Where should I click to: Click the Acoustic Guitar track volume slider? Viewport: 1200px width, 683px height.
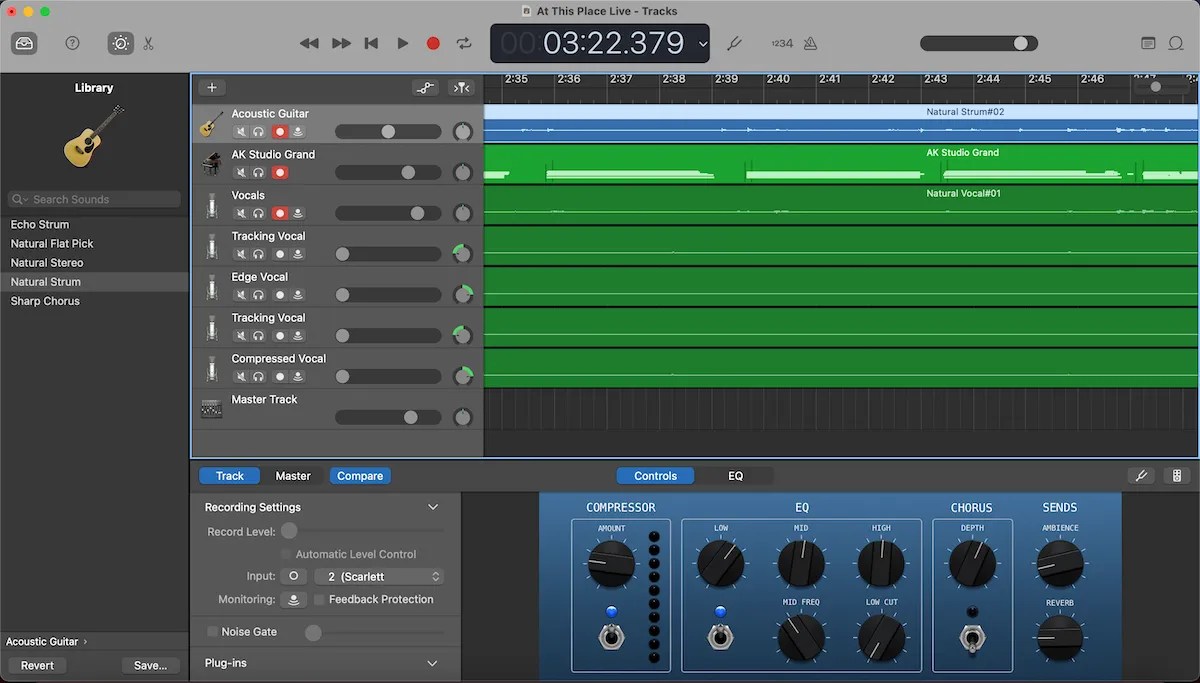(388, 132)
